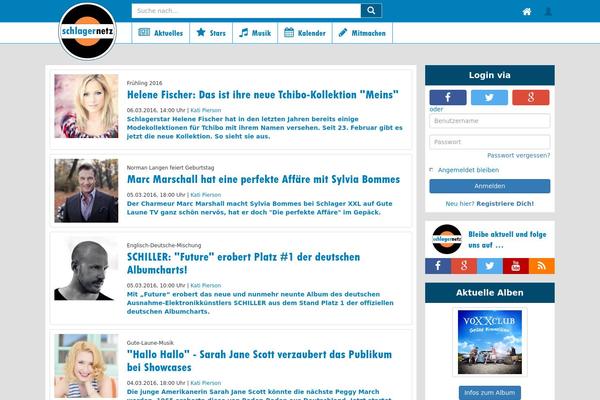Click the SCHILLER article teaser text
The image size is (600, 400).
pyautogui.click(x=260, y=303)
